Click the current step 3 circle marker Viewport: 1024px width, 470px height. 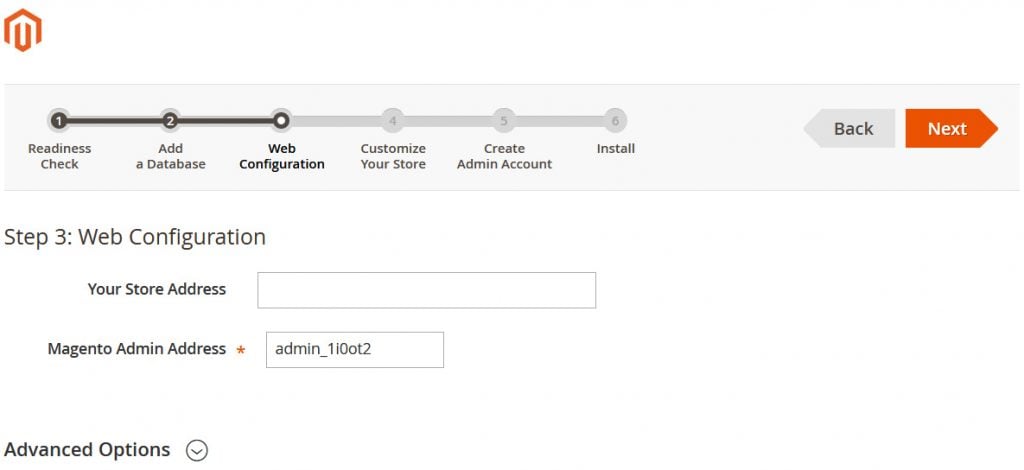click(x=282, y=121)
